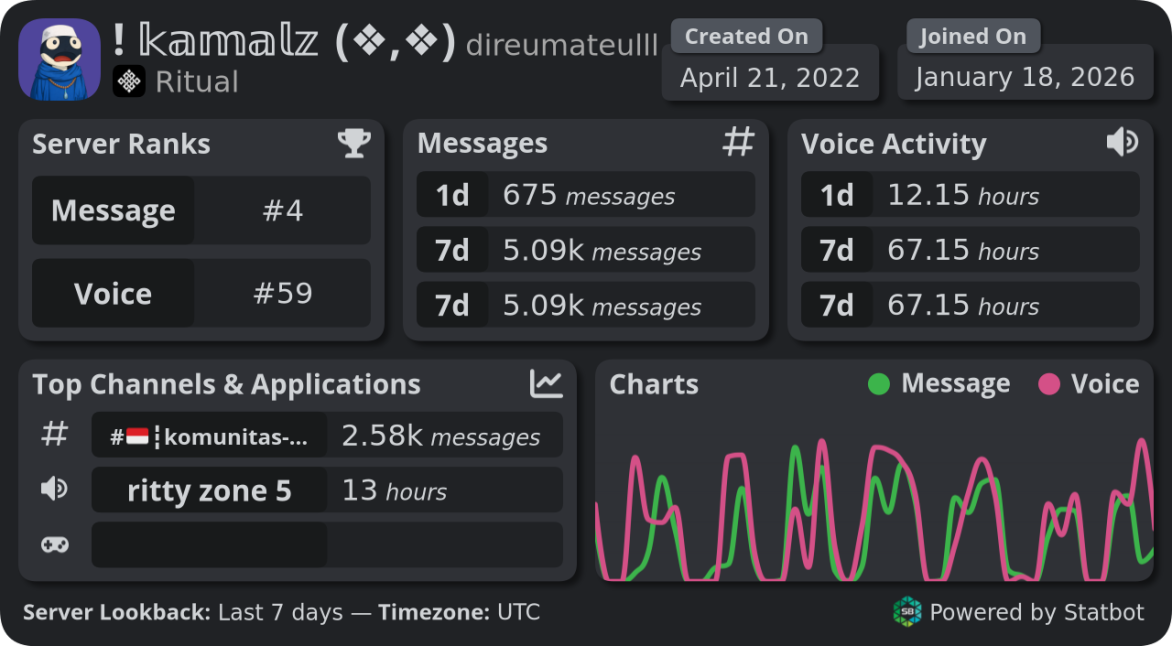Click the green Message legend dot
This screenshot has width=1172, height=646.
[x=878, y=385]
